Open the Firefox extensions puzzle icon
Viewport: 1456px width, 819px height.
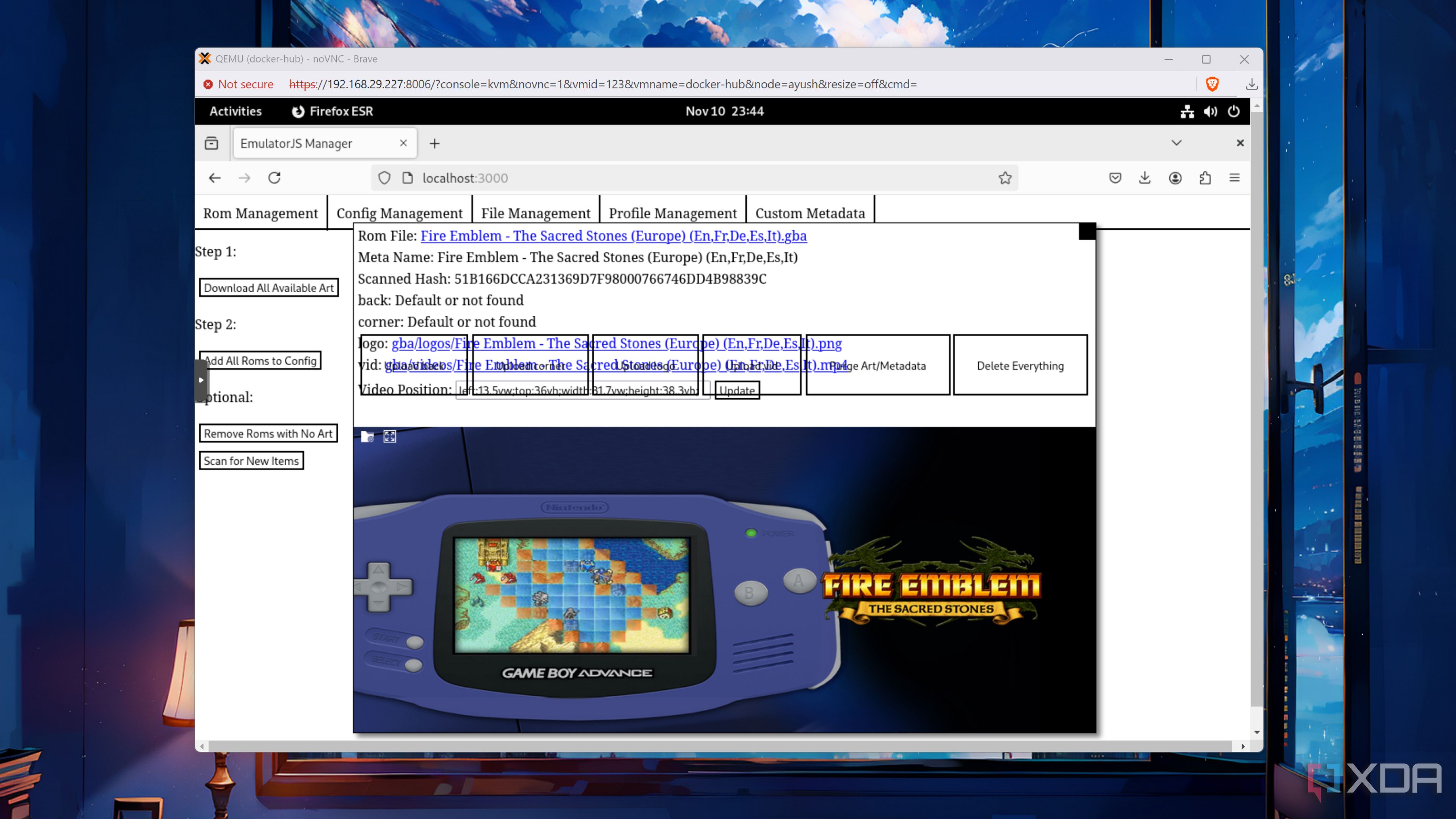(1205, 178)
